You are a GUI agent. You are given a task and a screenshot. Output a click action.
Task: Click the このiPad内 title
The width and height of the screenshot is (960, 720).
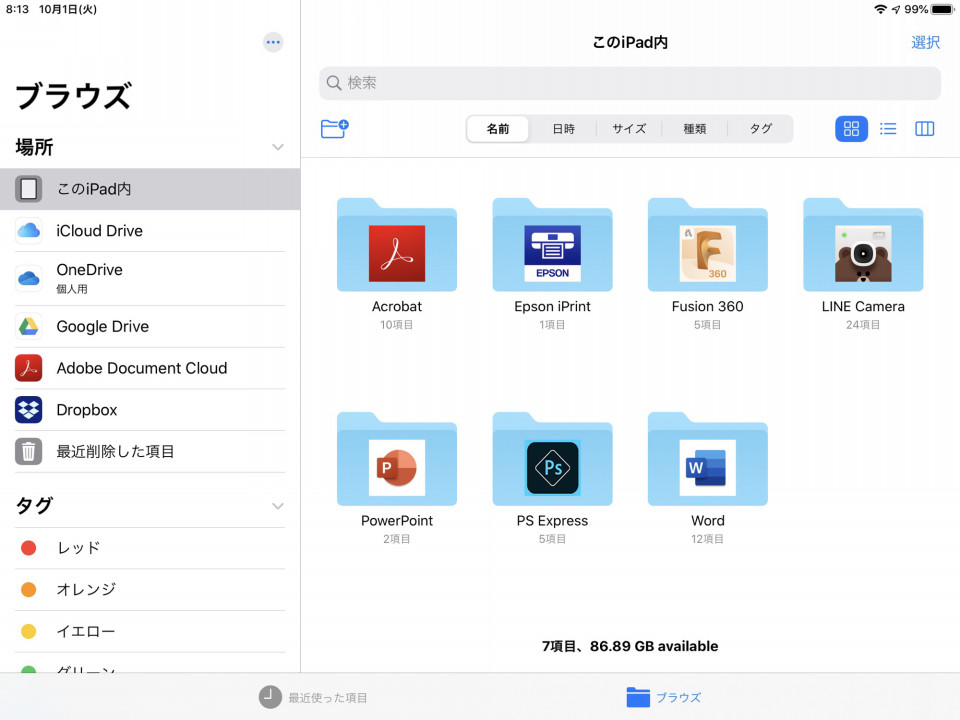click(x=630, y=42)
